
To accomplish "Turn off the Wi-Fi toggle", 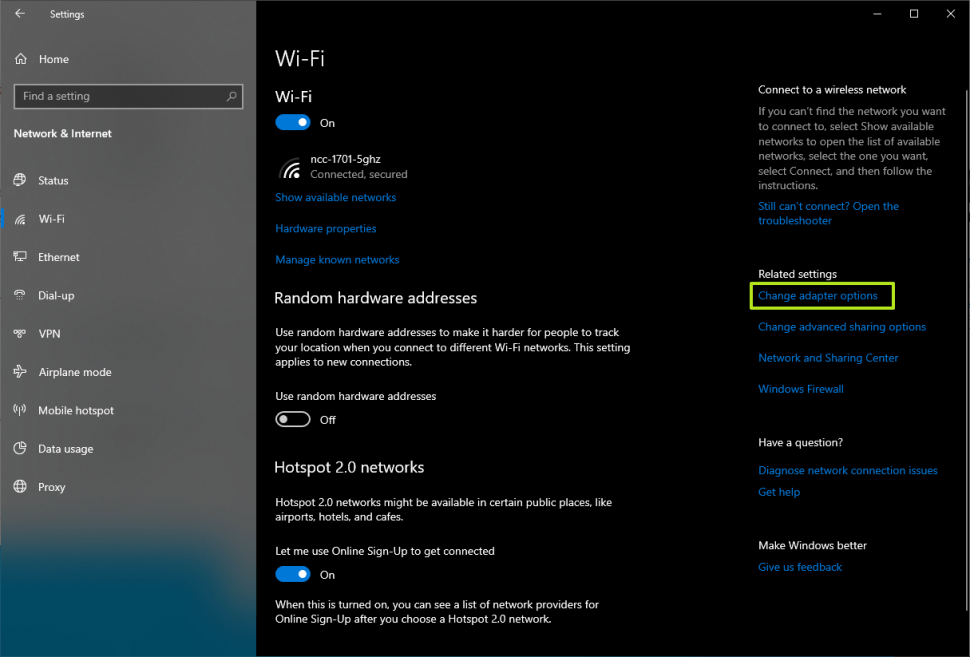I will (293, 123).
